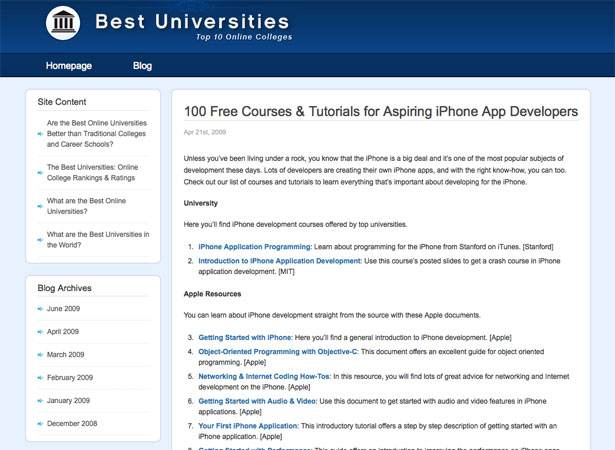Viewport: 615px width, 450px height.
Task: Open Introduction to iPhone Application Development link
Action: (x=280, y=261)
